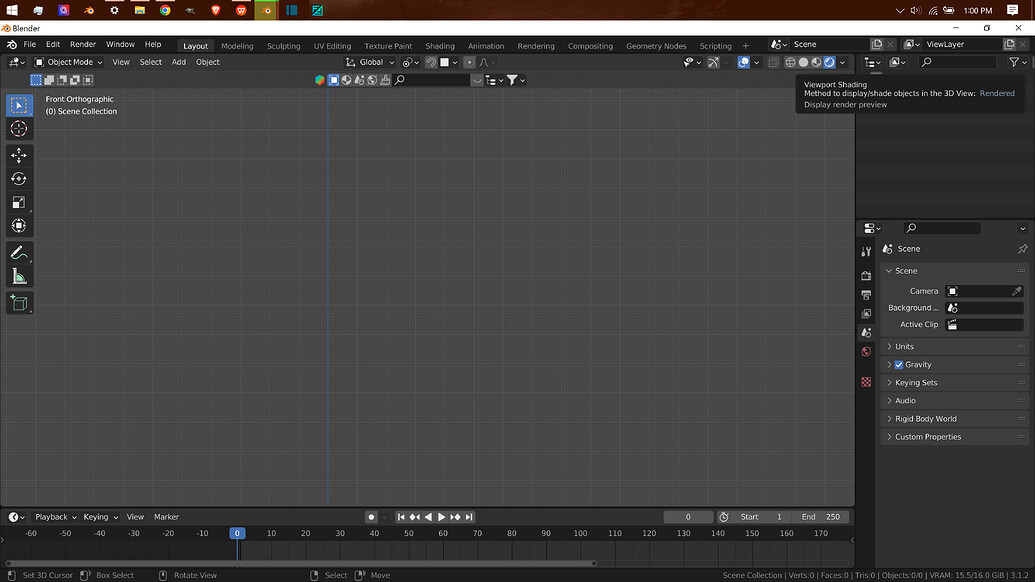Click the Camera eyedropper icon
1035x582 pixels.
point(1017,291)
